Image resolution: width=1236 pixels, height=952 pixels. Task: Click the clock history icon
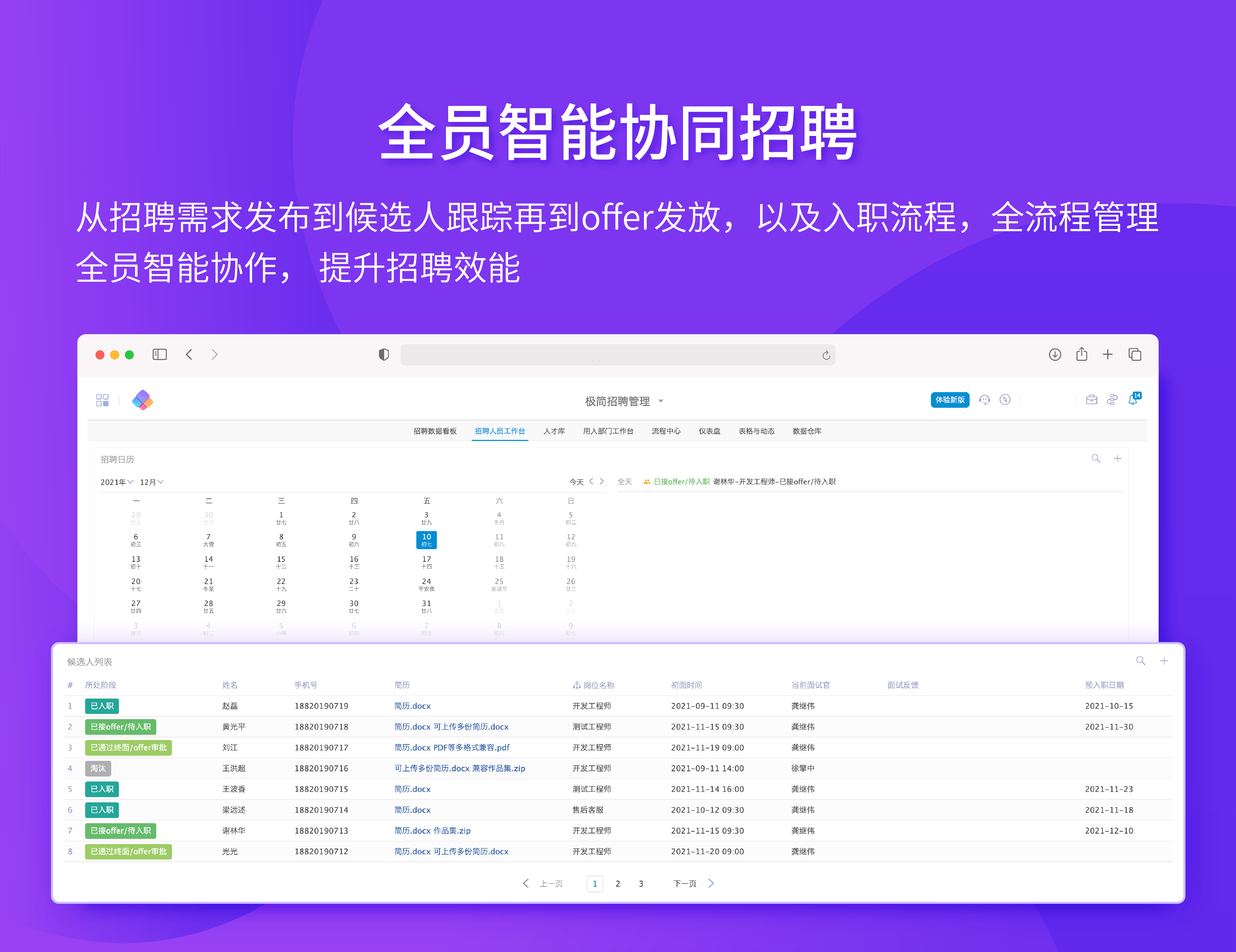(1005, 400)
